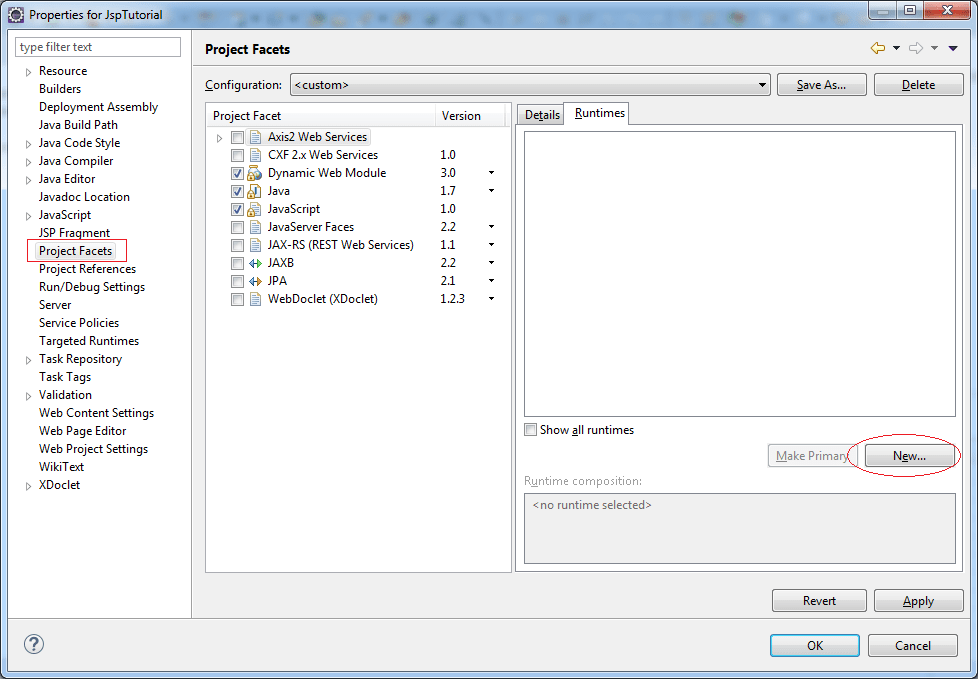Open the view menu triangle icon
Image resolution: width=978 pixels, height=679 pixels.
click(x=950, y=48)
